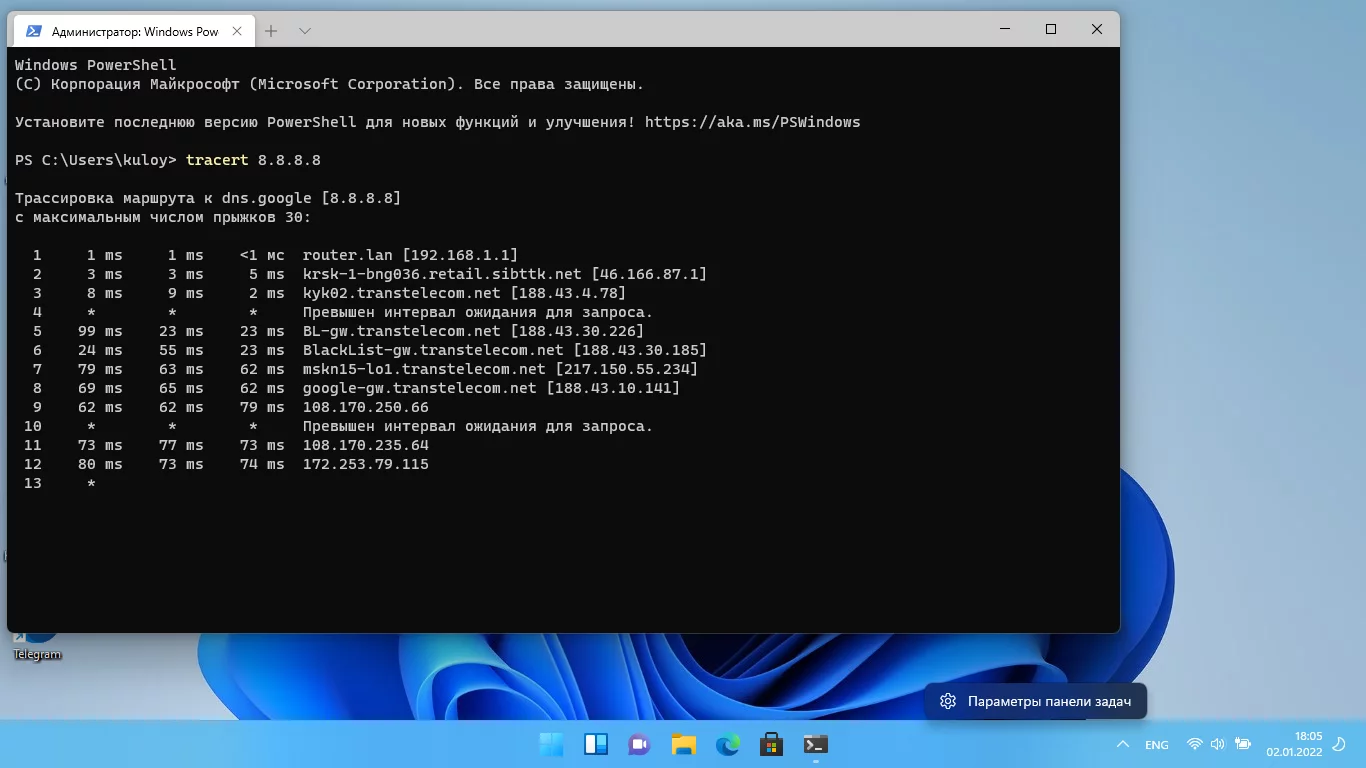Click the gear icon beside Параметры панели задач
The image size is (1366, 768).
948,702
